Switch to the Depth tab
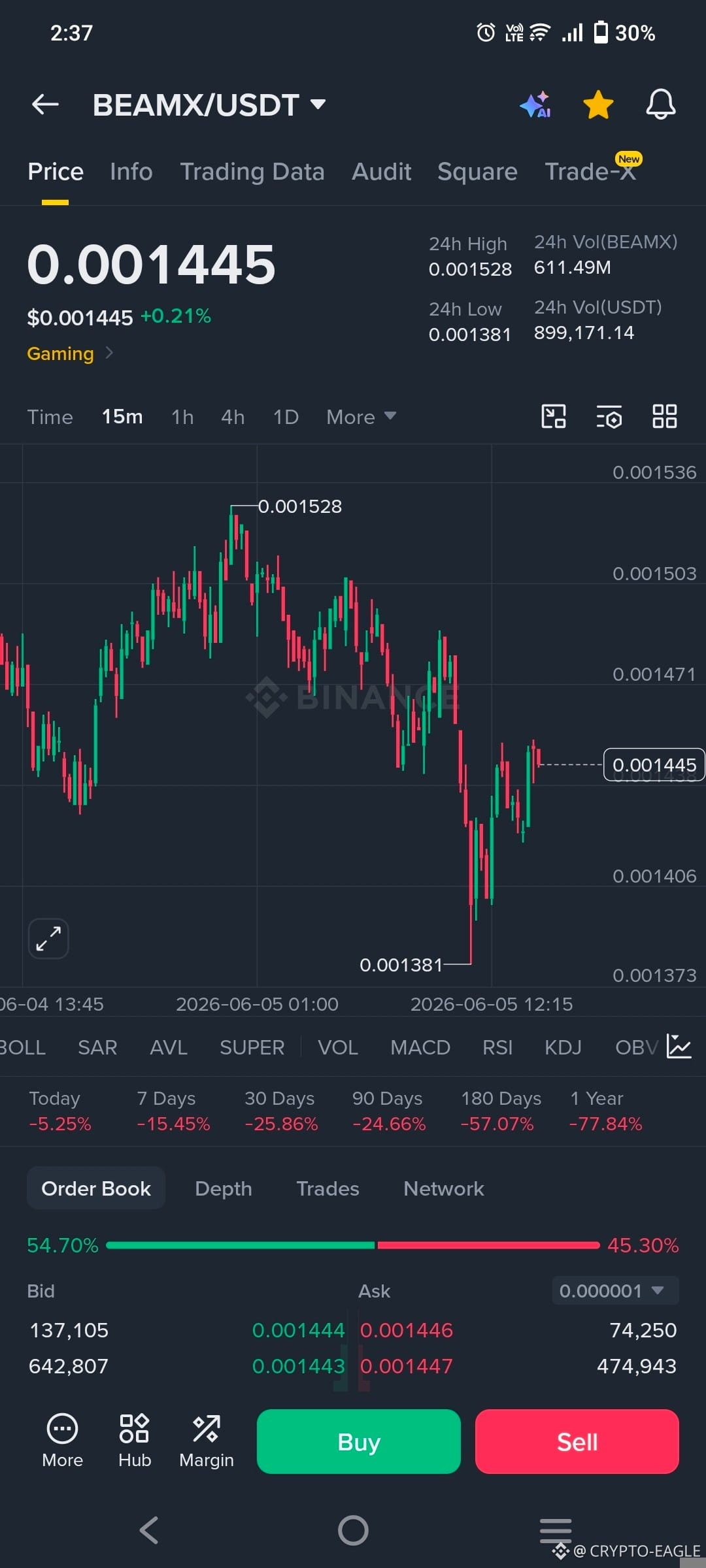This screenshot has height=1568, width=706. click(x=224, y=1188)
